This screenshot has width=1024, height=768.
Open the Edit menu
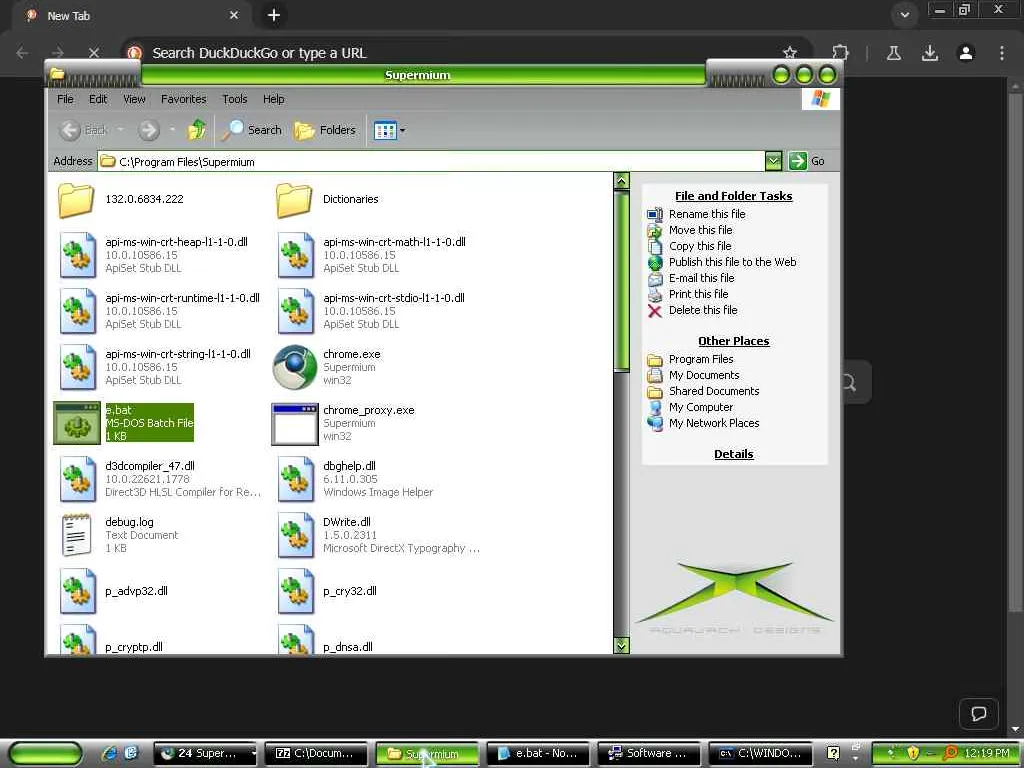tap(98, 99)
